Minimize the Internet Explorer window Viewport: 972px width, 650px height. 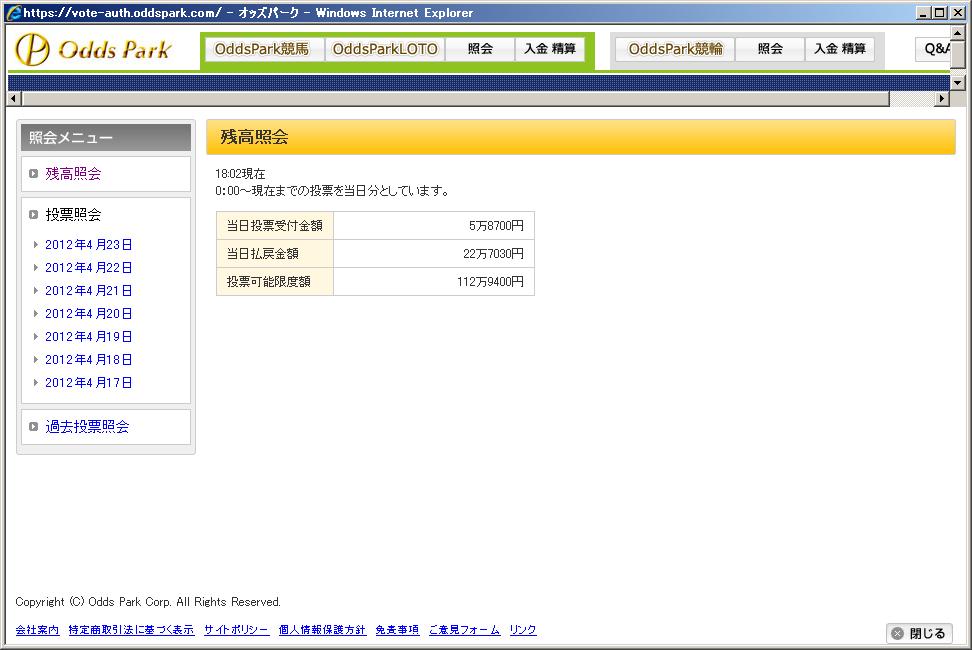tap(924, 12)
